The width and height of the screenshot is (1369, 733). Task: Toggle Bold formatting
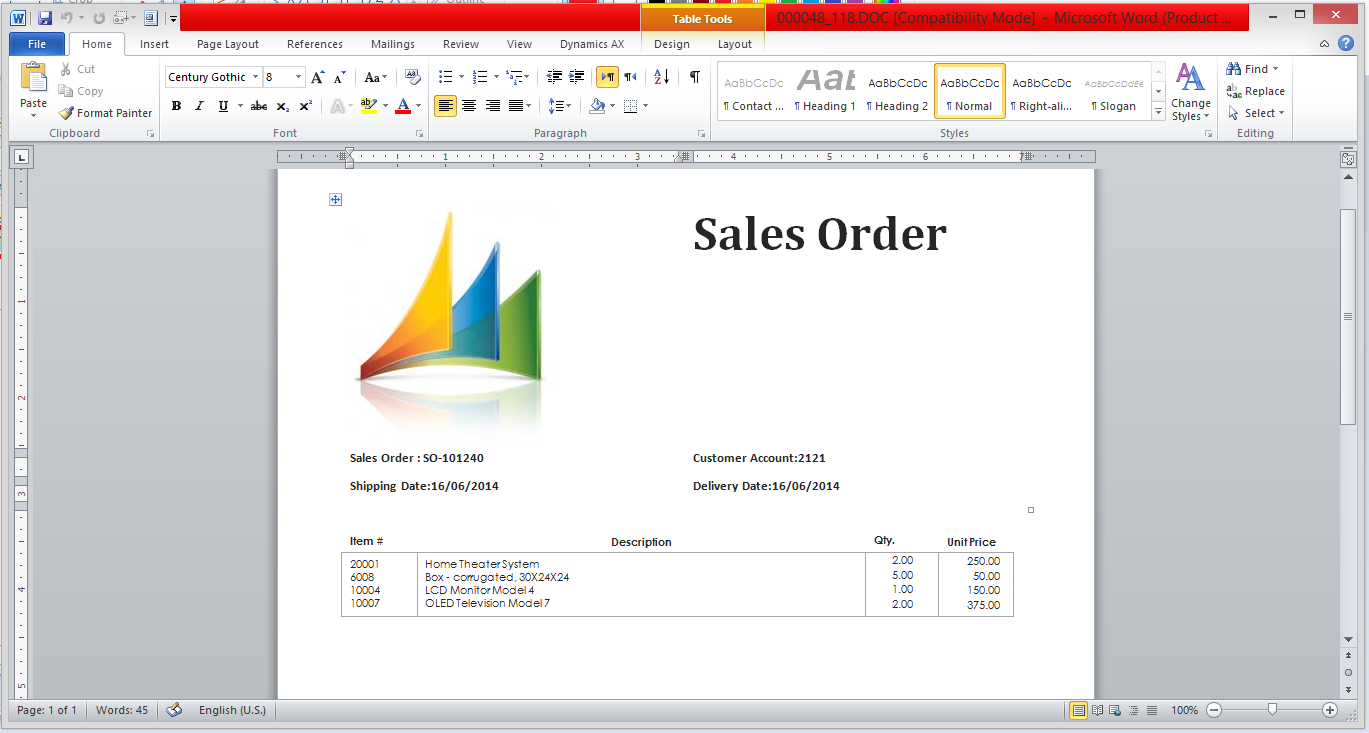pos(176,106)
